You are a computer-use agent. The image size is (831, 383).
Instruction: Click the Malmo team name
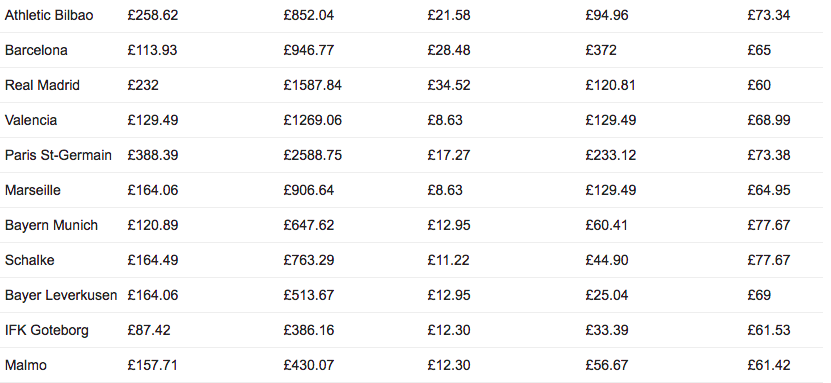(25, 365)
